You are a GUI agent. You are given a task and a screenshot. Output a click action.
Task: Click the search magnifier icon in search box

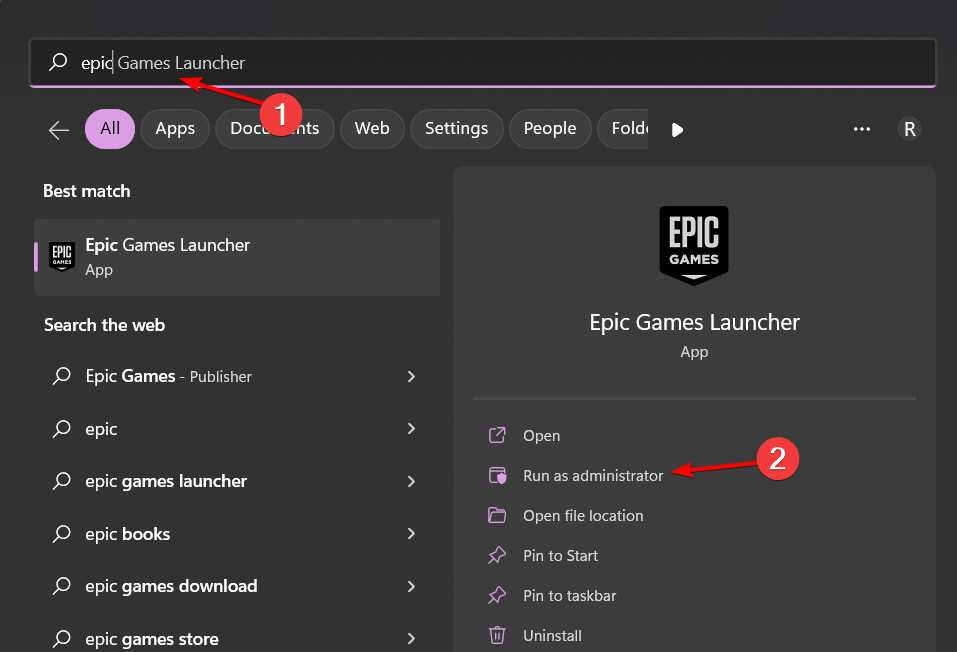58,62
